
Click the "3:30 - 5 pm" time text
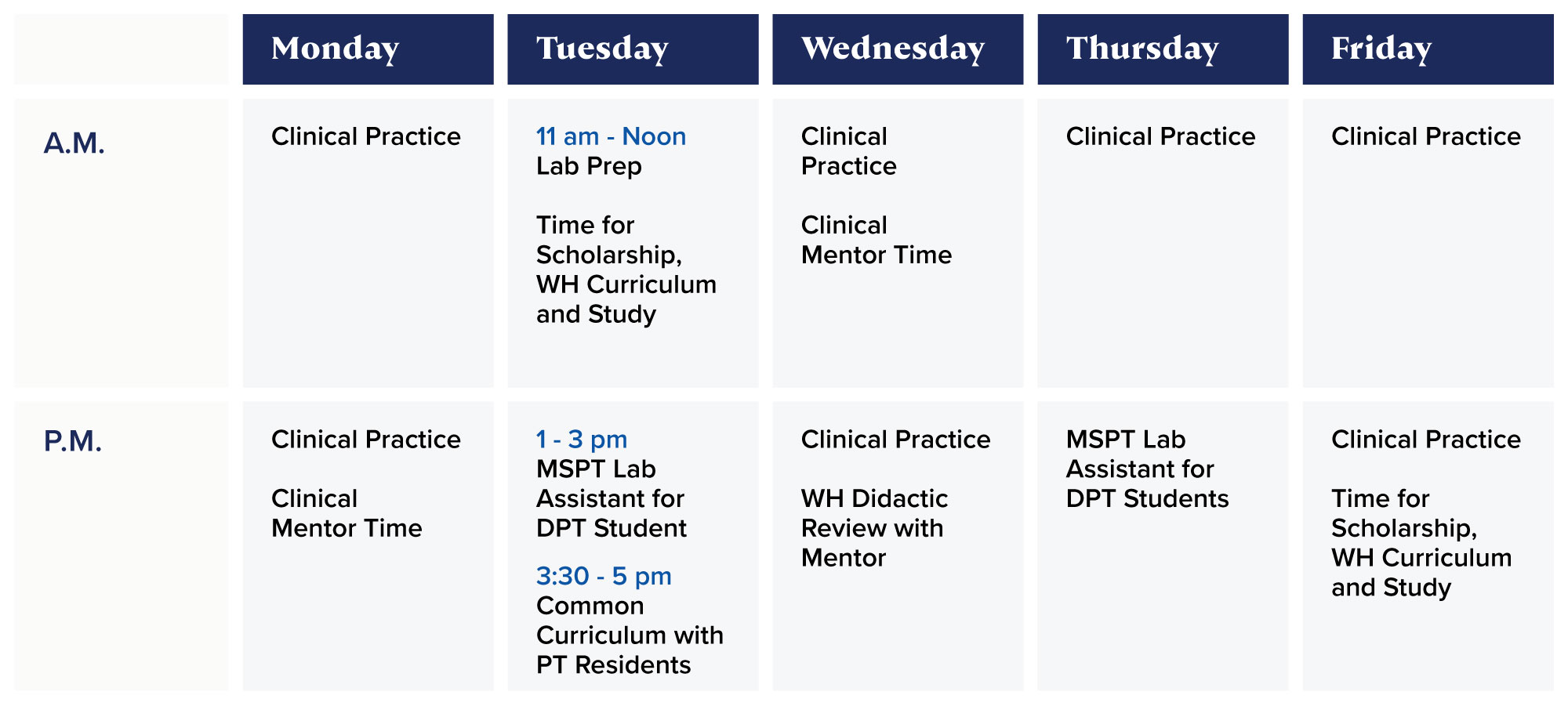point(604,576)
